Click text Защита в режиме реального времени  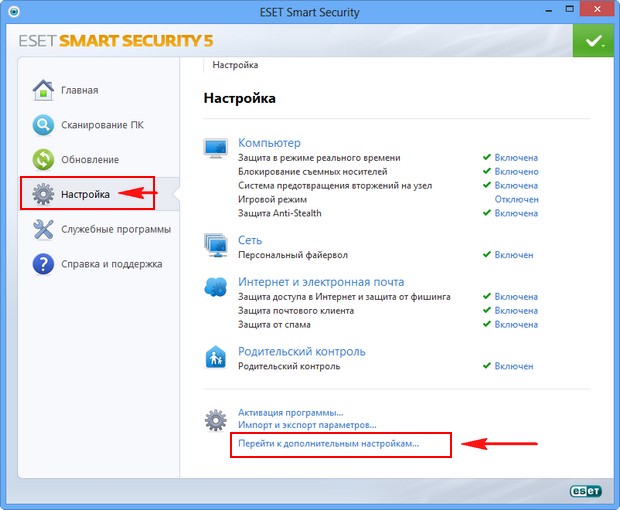[319, 158]
